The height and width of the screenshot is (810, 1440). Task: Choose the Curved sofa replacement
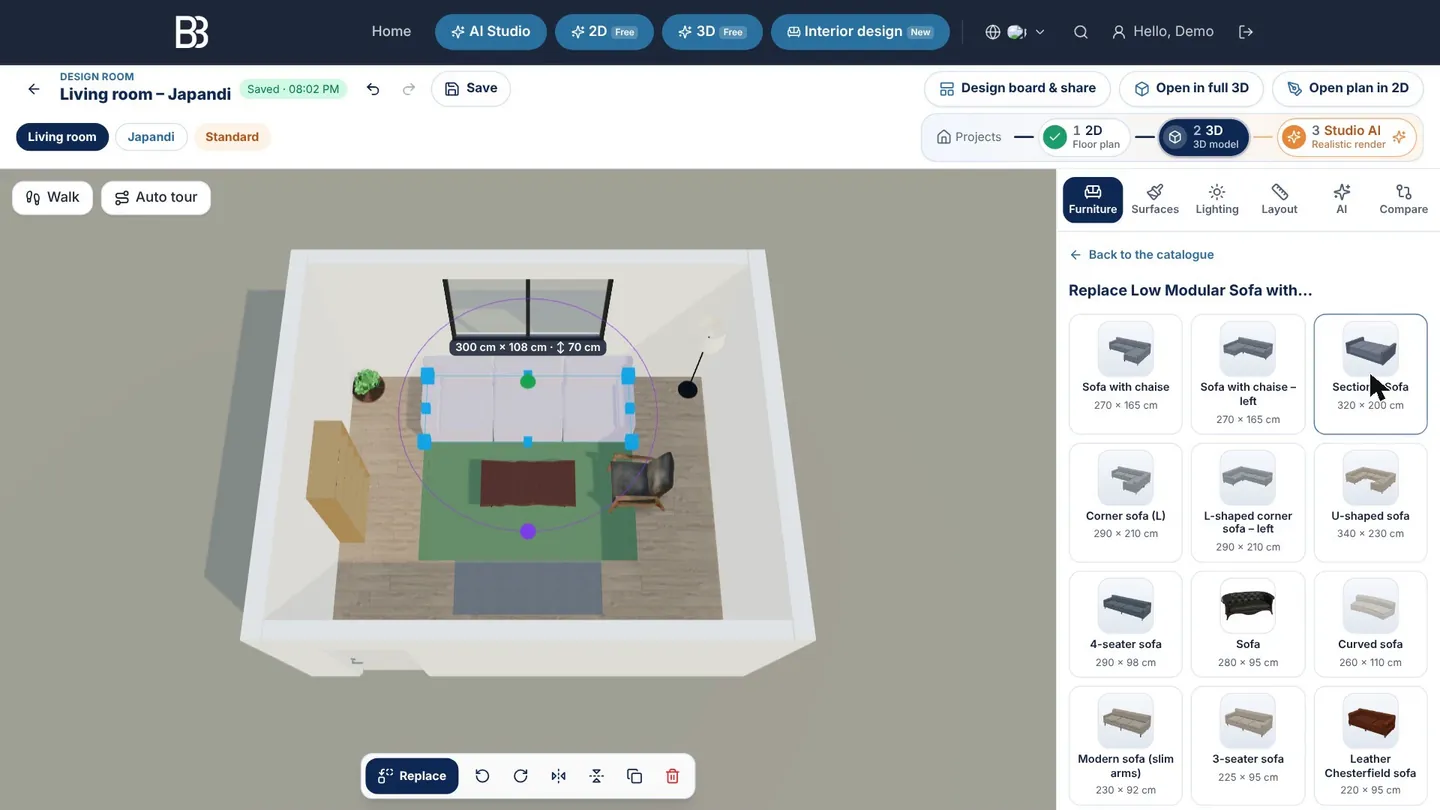pyautogui.click(x=1370, y=625)
